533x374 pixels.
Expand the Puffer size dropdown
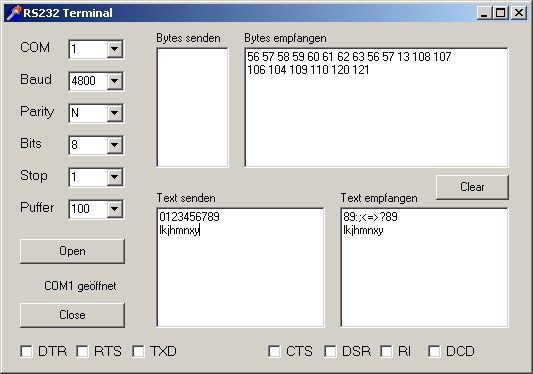click(x=115, y=209)
